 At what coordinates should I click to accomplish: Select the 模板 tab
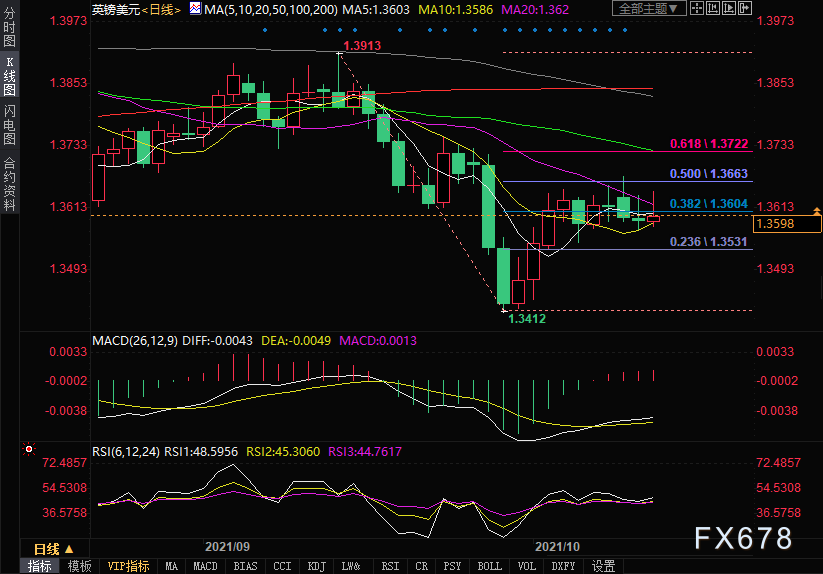(x=79, y=566)
